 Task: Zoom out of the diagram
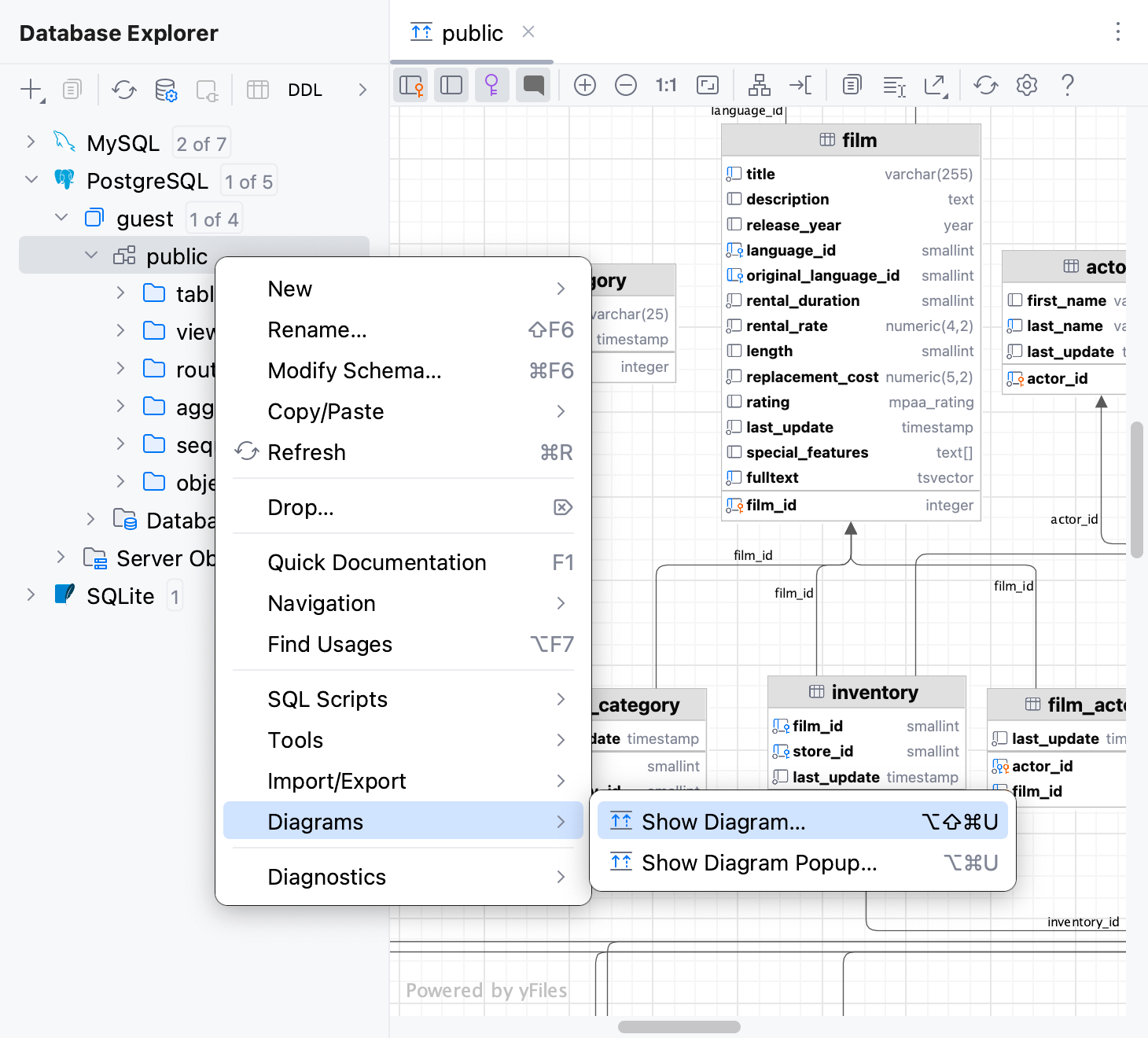[626, 85]
